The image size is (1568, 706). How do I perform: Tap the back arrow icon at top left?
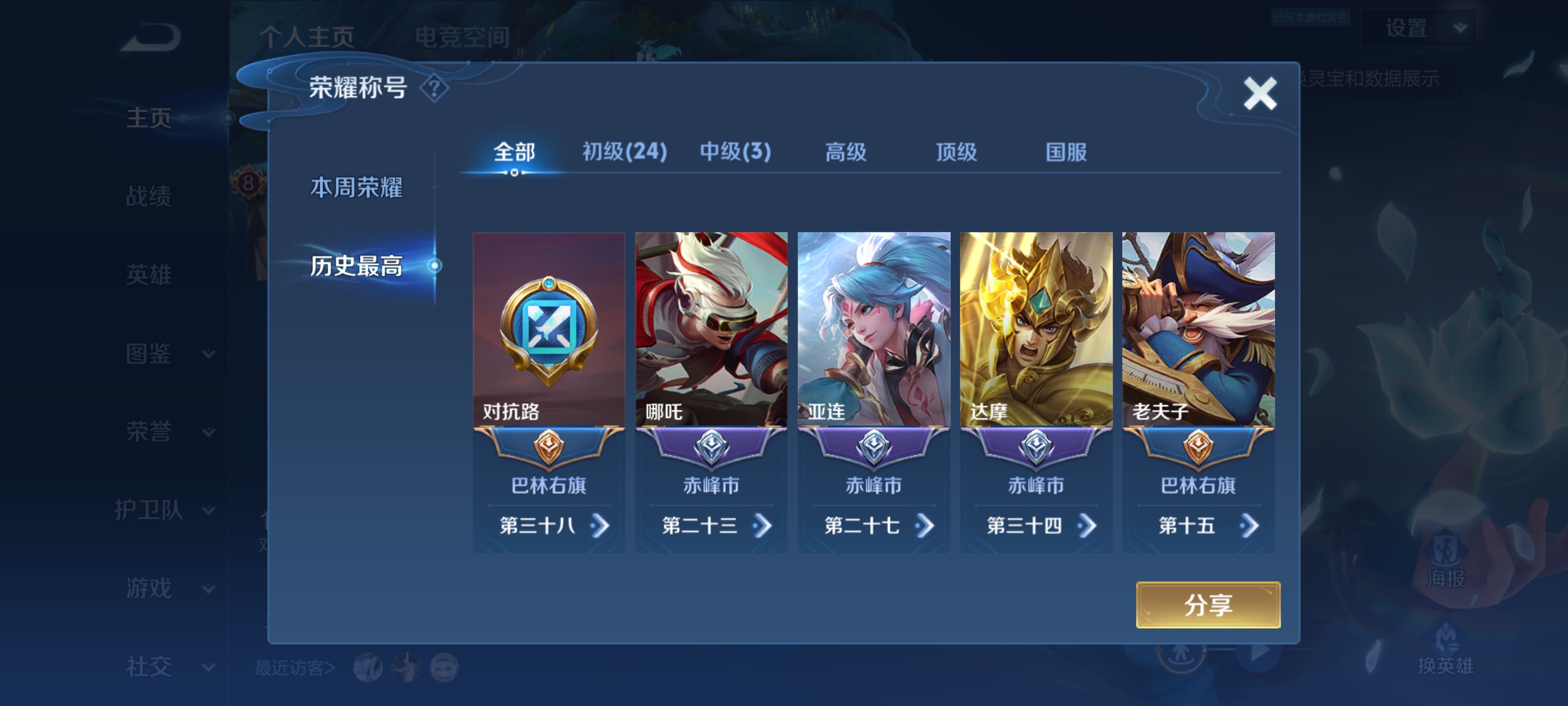150,37
